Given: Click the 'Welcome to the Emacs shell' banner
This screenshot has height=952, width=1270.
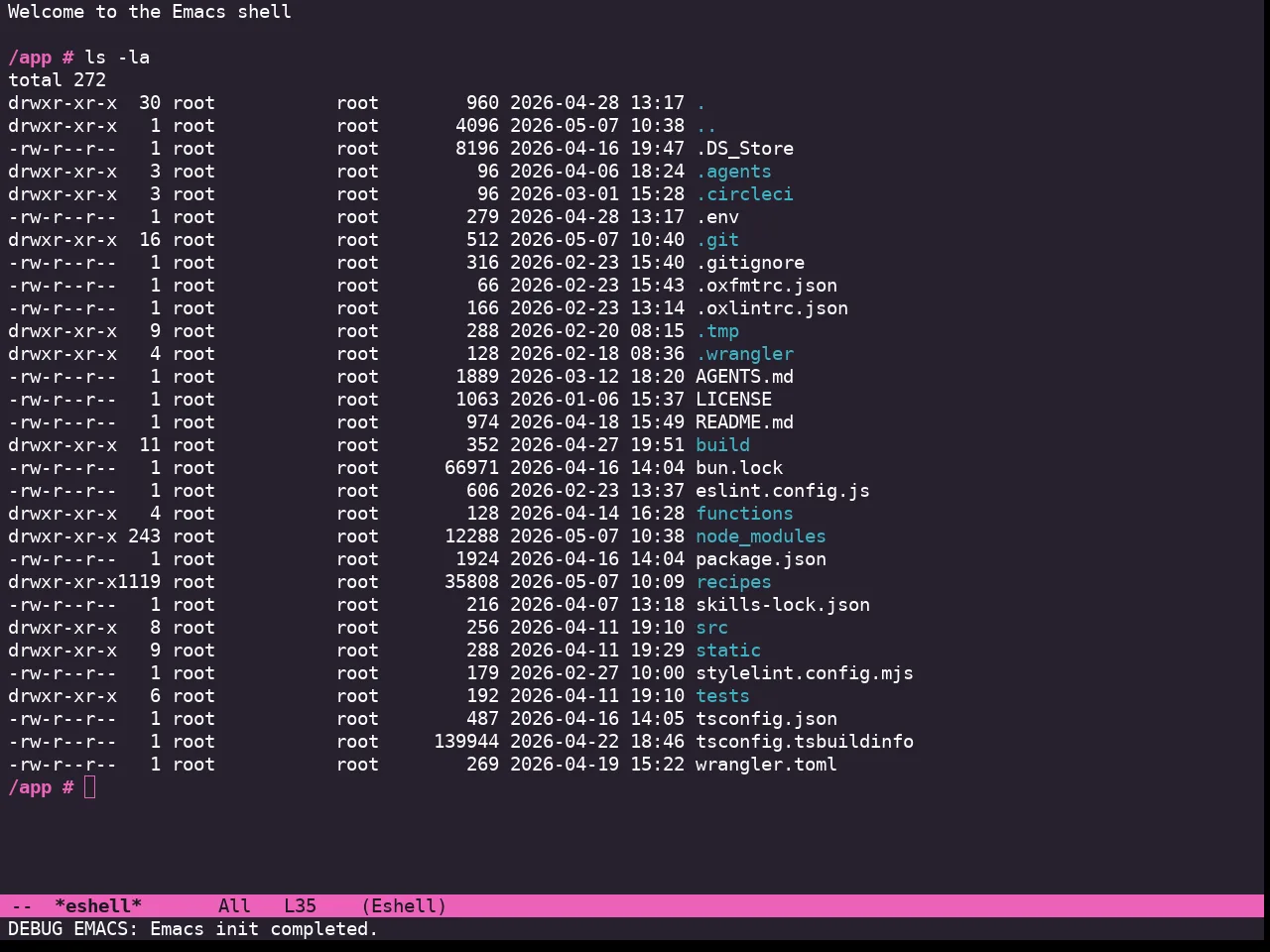Looking at the screenshot, I should (150, 12).
